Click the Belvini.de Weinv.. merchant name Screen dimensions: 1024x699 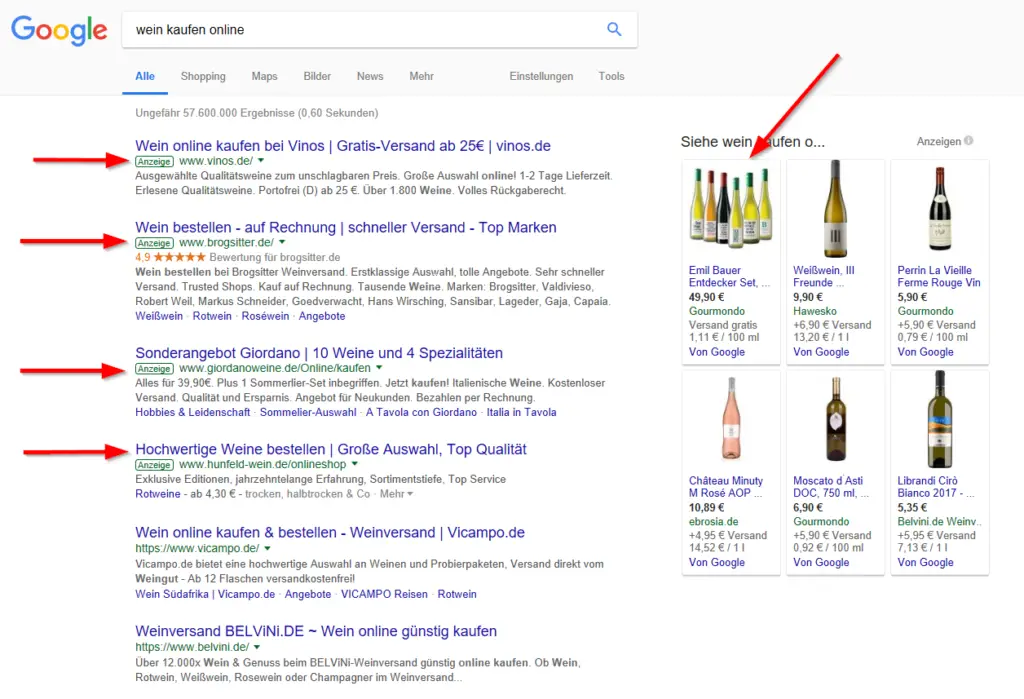[x=939, y=522]
